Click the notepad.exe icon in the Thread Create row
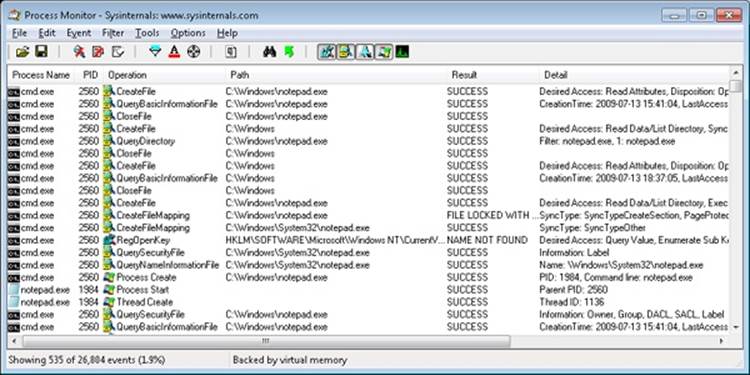Image resolution: width=750 pixels, height=375 pixels. click(x=14, y=302)
